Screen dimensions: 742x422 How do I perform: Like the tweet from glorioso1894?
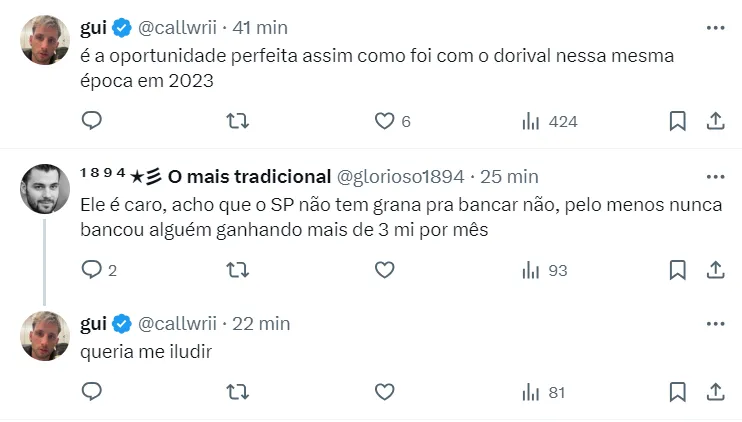point(385,270)
